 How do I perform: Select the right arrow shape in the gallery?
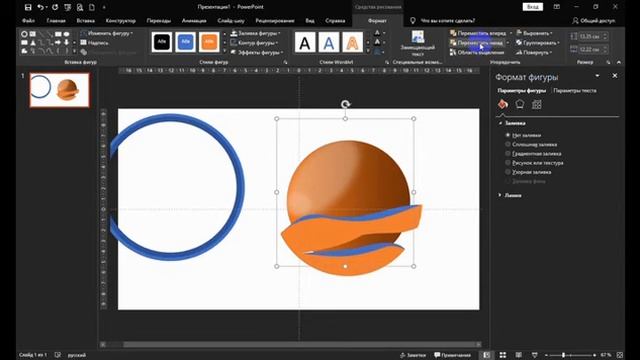tap(58, 42)
